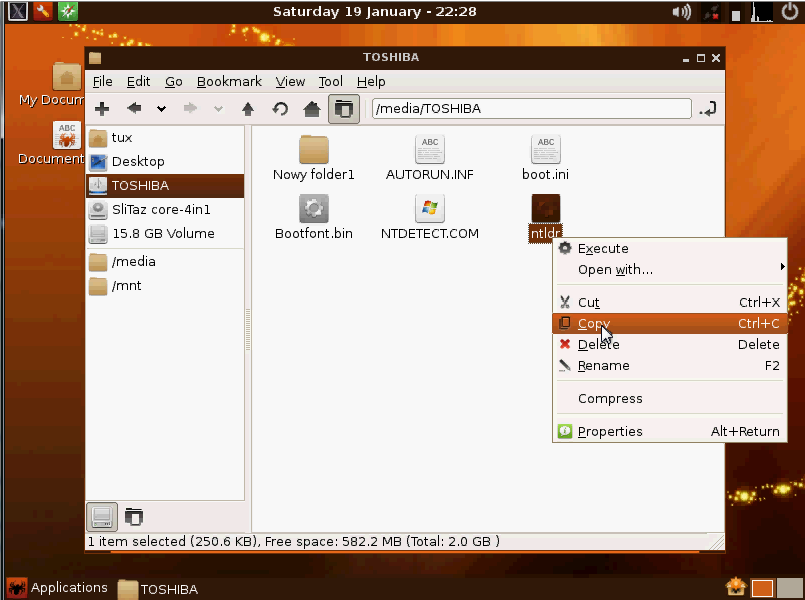The height and width of the screenshot is (600, 805).
Task: Click the ntldr file icon
Action: 546,208
